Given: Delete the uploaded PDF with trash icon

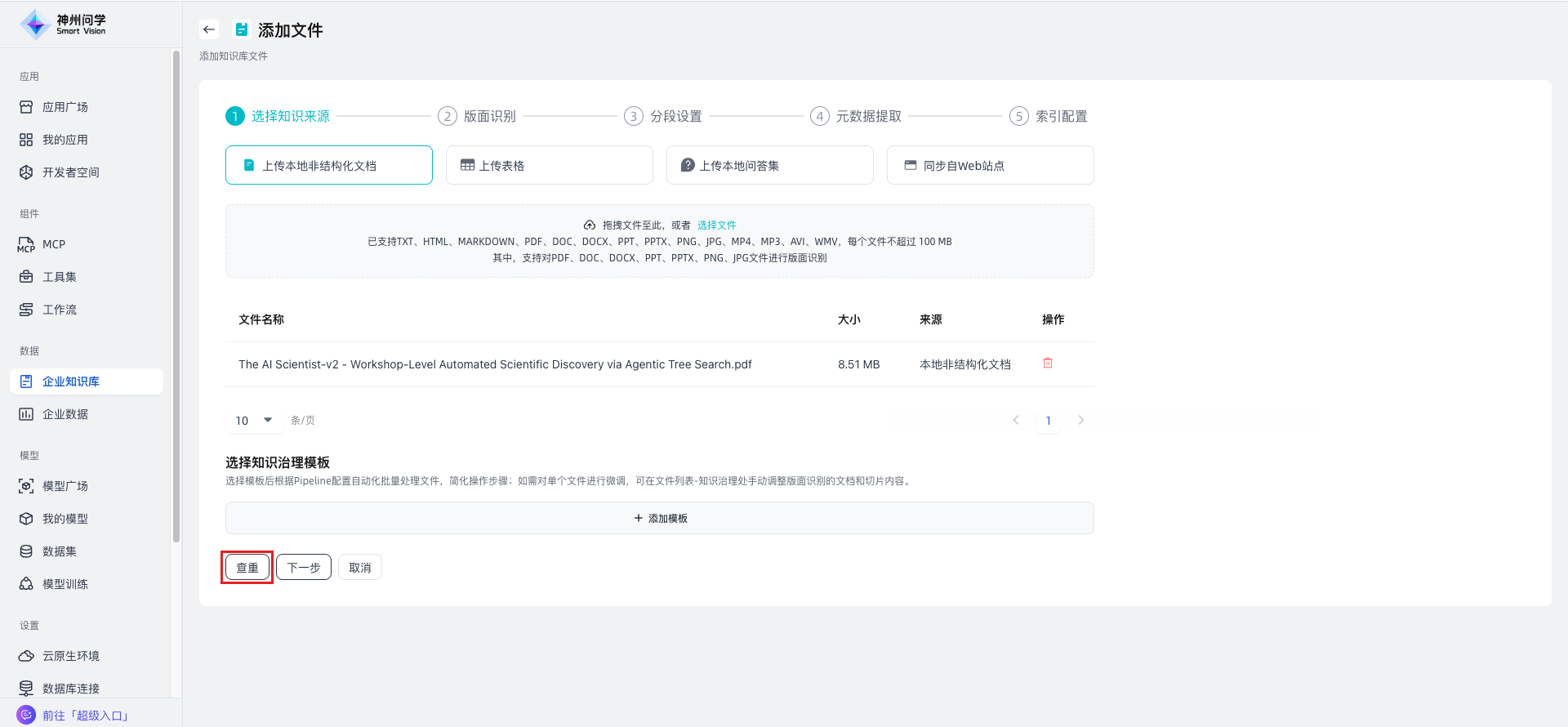Looking at the screenshot, I should (1048, 363).
